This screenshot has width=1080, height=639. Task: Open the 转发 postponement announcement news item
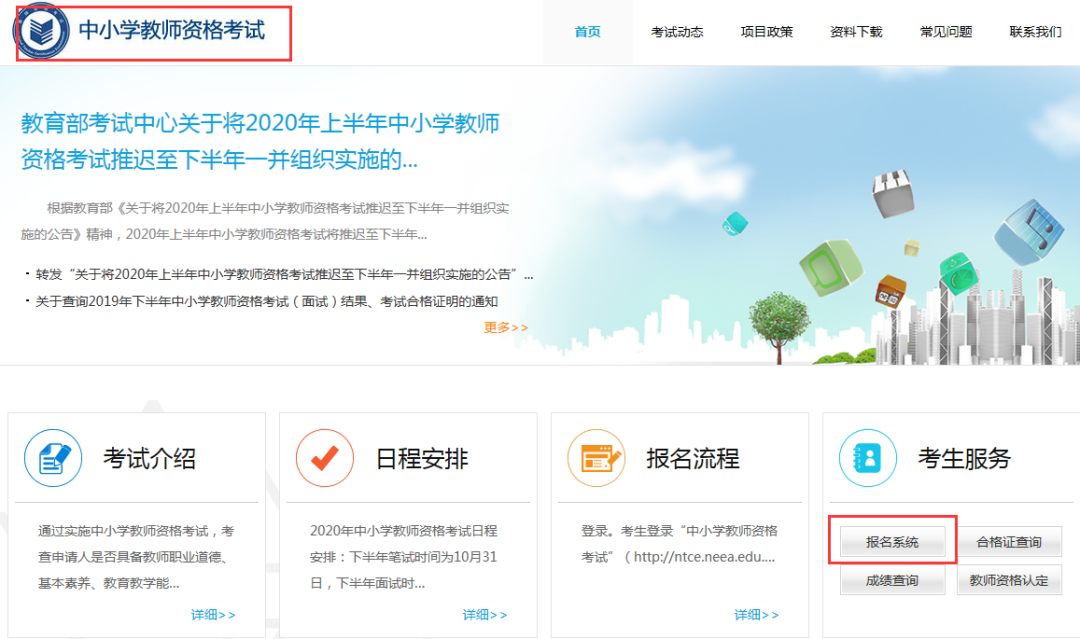pyautogui.click(x=284, y=274)
